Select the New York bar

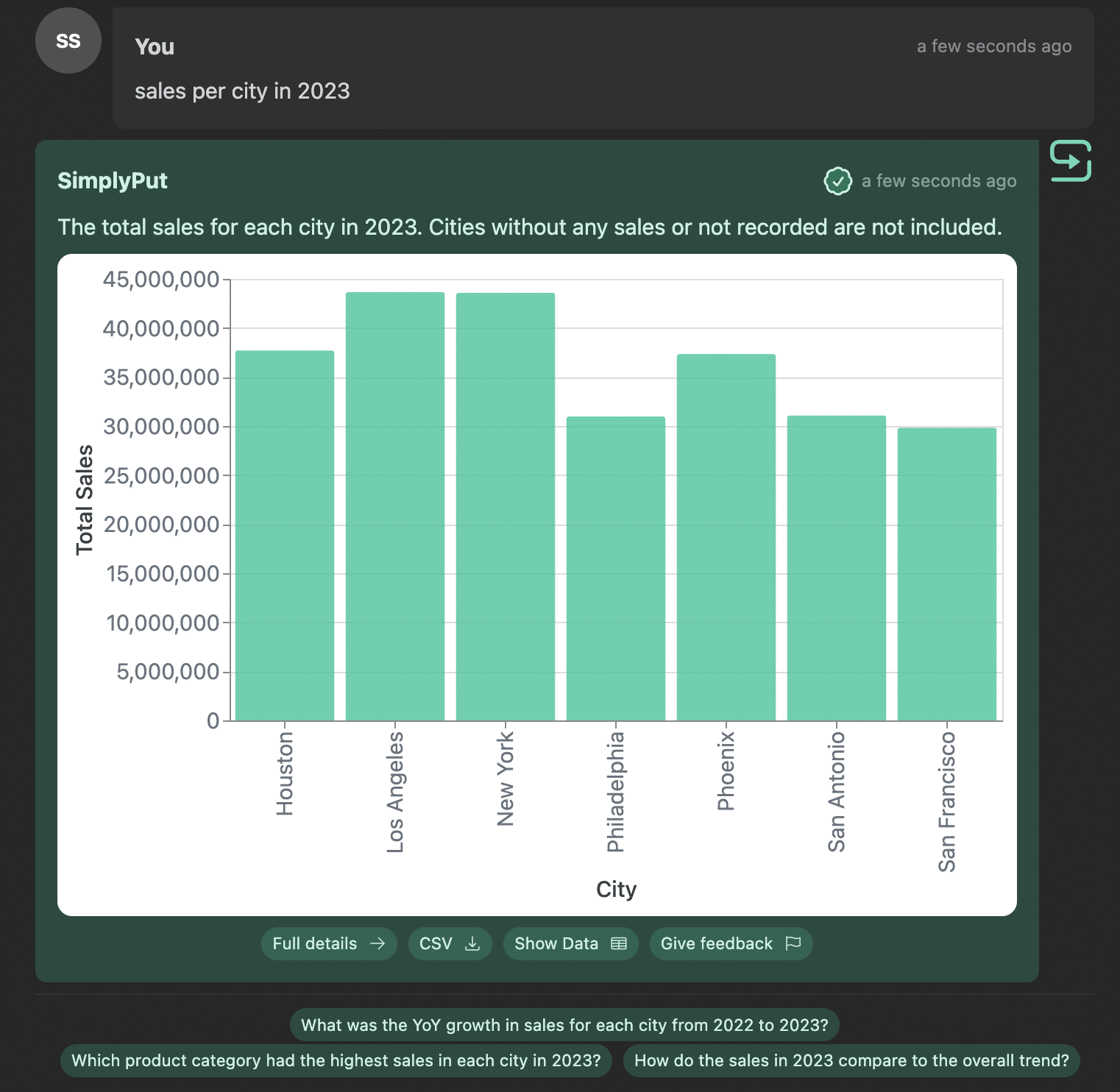tap(506, 507)
